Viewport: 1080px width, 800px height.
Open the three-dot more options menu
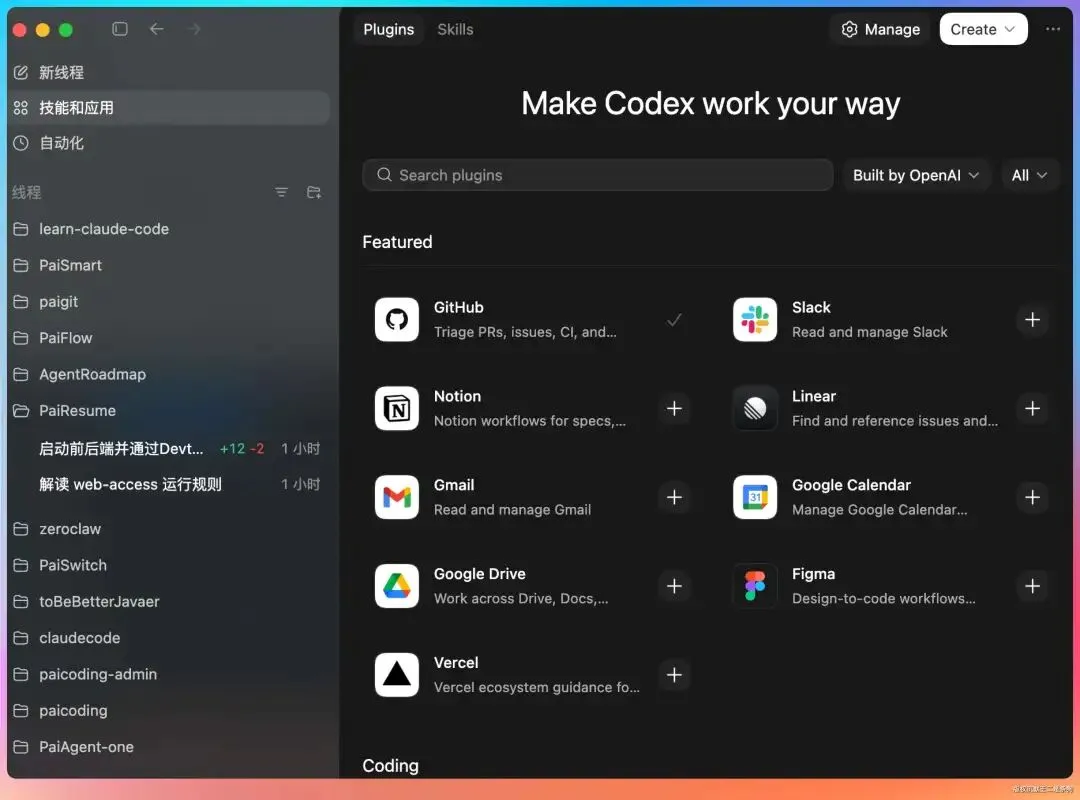coord(1052,29)
